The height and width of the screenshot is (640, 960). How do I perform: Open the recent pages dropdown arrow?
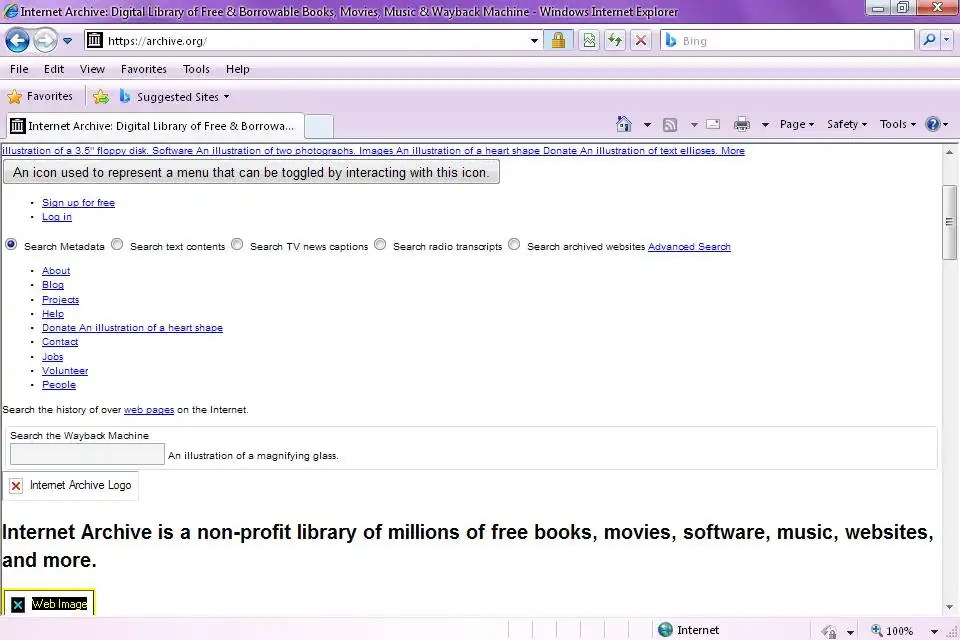tap(67, 41)
